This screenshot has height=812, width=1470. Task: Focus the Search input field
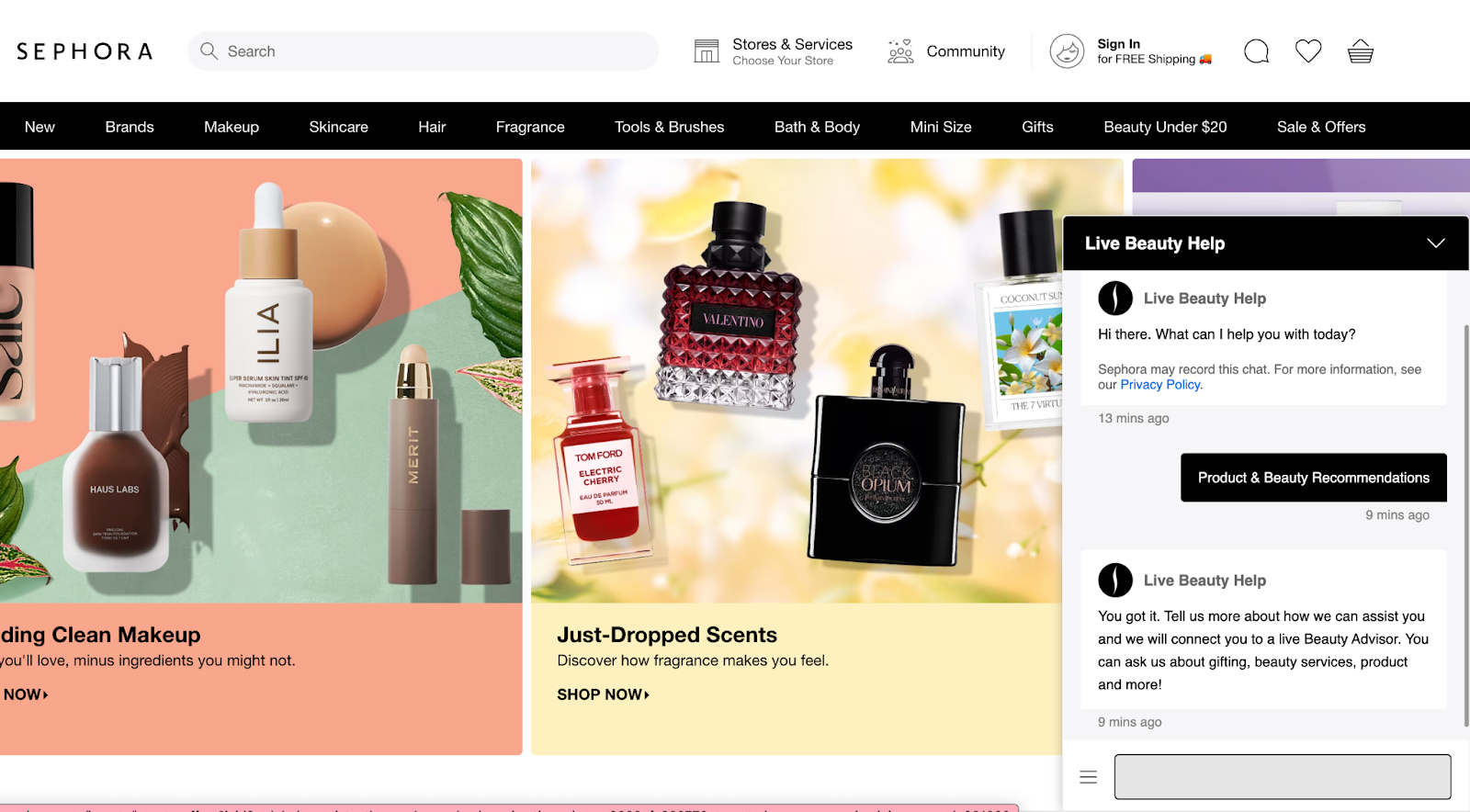pos(423,51)
